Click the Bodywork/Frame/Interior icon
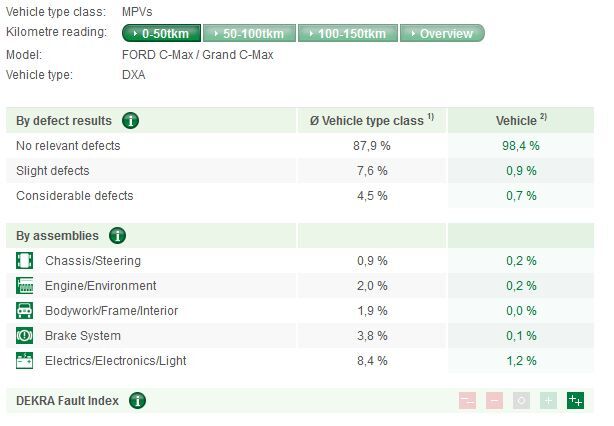 25,311
